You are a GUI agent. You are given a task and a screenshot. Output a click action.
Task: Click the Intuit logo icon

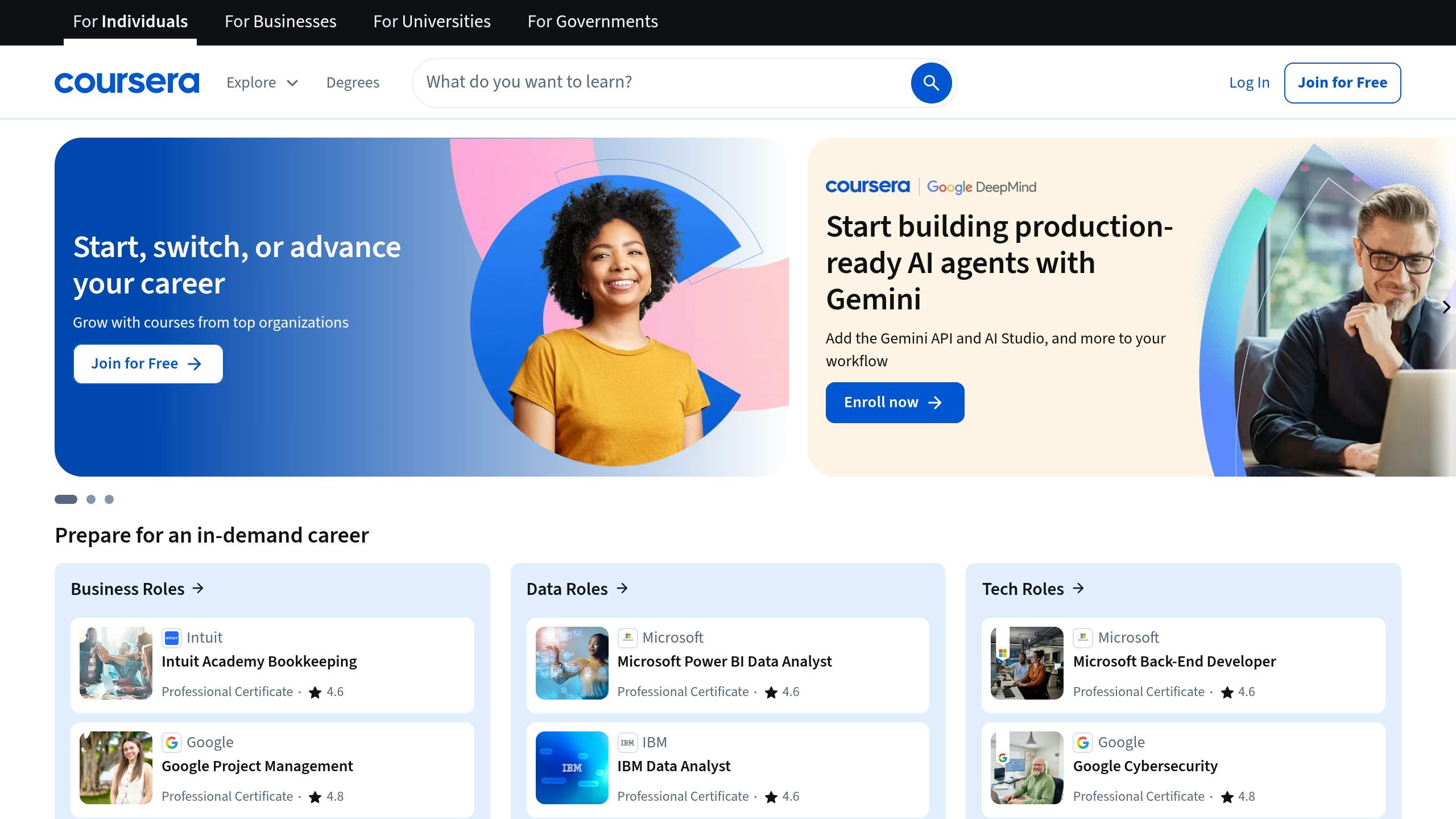pos(172,638)
